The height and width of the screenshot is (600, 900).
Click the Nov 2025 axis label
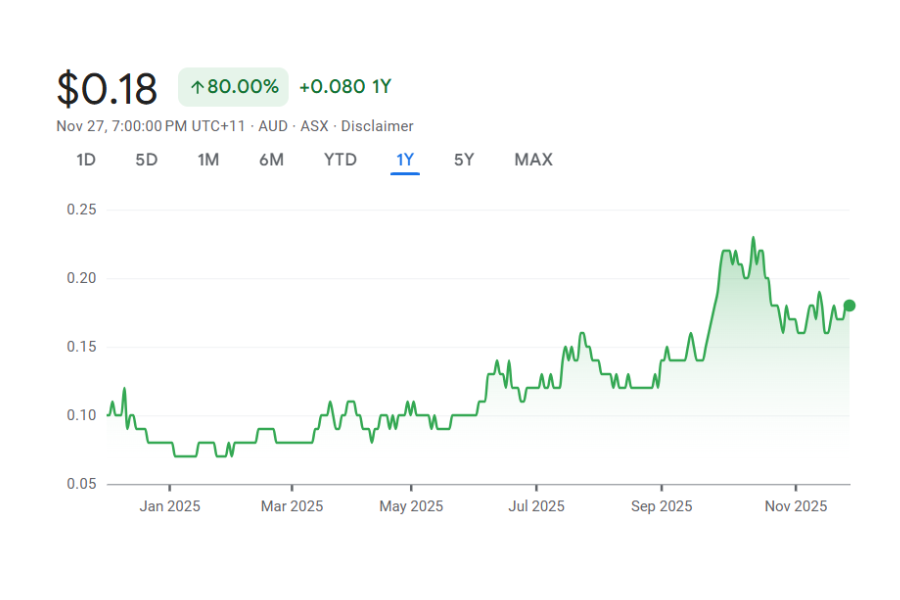tap(795, 506)
